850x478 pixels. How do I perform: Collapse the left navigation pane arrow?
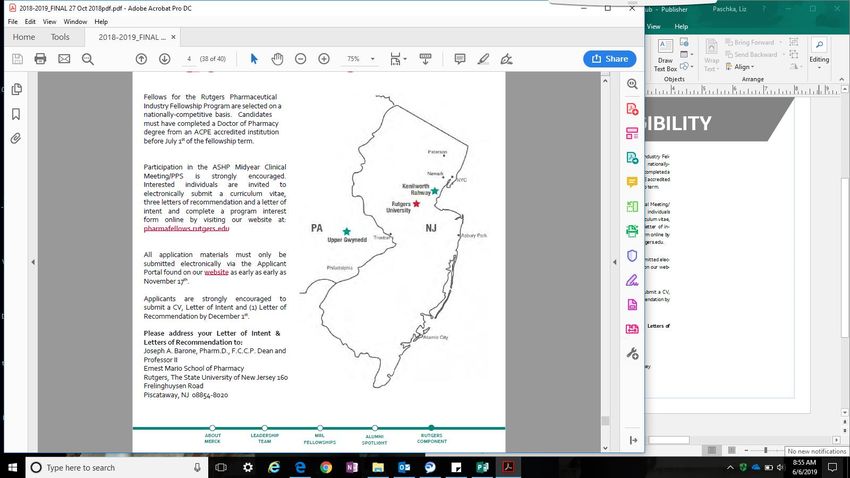coord(33,262)
